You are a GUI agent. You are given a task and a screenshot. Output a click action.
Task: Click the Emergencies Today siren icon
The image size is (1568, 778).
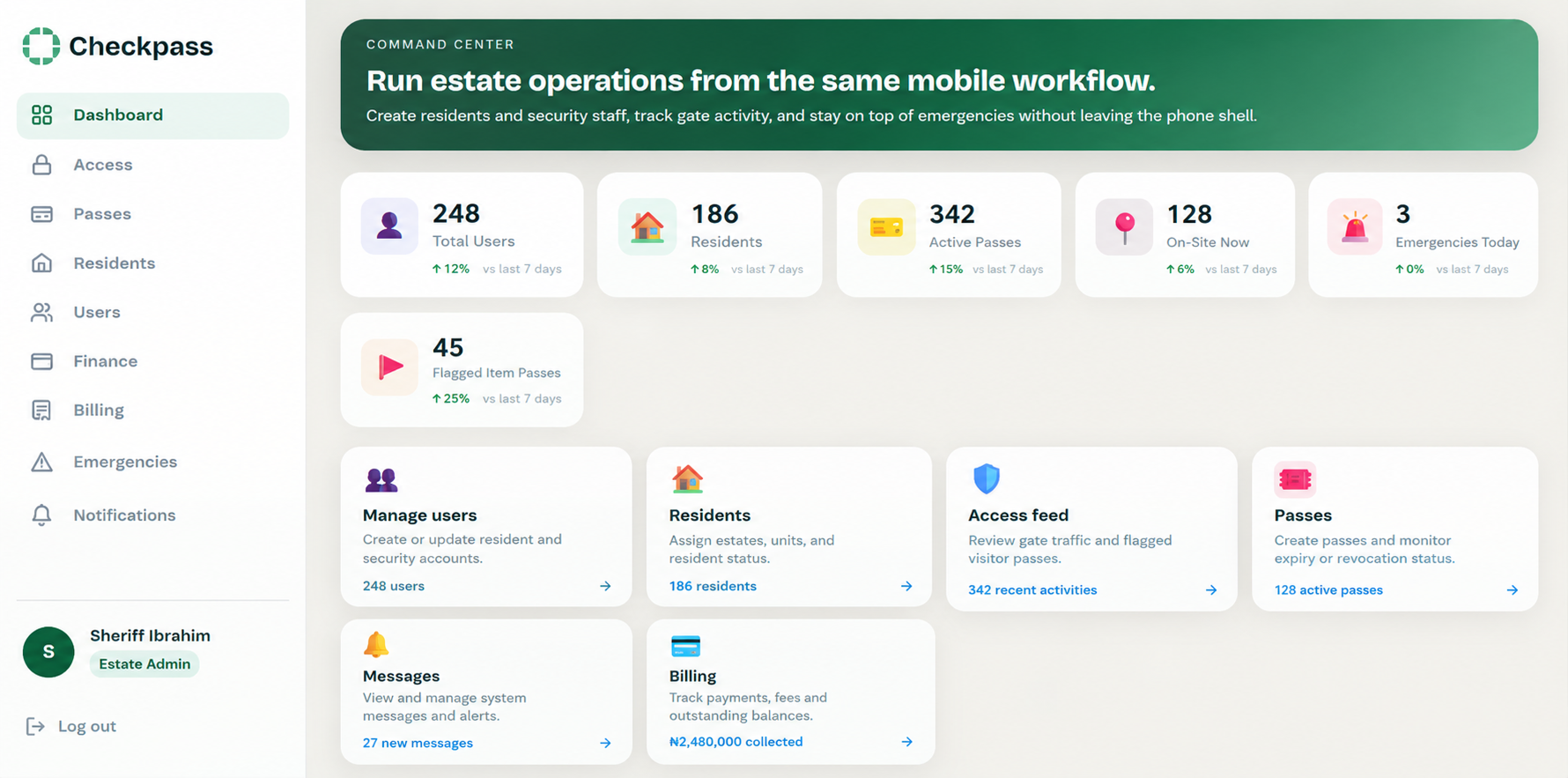click(x=1355, y=226)
